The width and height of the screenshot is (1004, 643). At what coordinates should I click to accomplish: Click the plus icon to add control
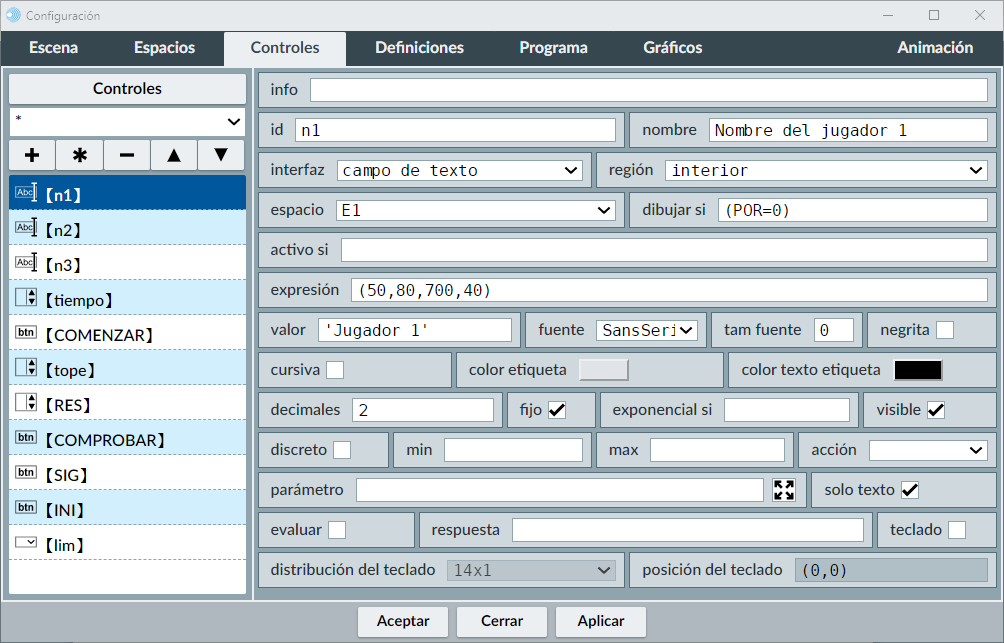click(32, 155)
